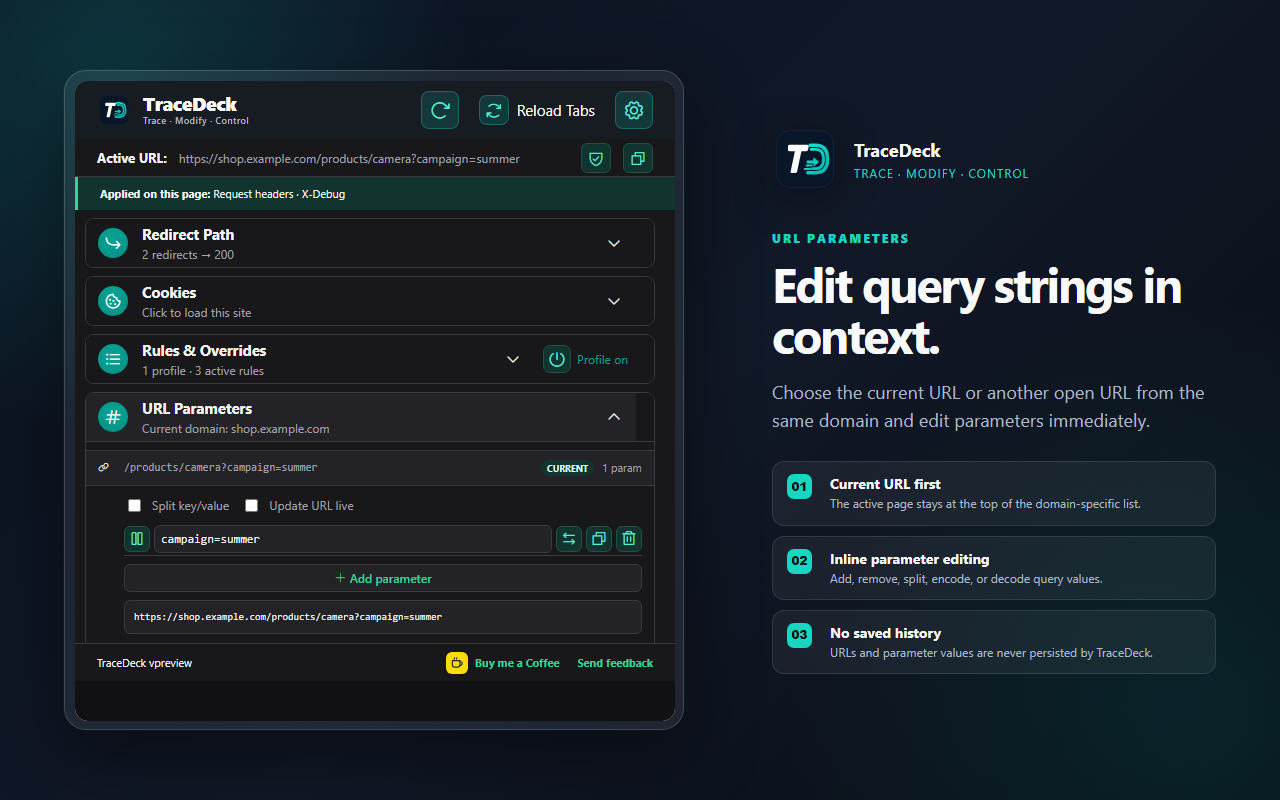This screenshot has width=1280, height=800.
Task: Click the swap arrows icon for campaign parameter
Action: coord(569,539)
